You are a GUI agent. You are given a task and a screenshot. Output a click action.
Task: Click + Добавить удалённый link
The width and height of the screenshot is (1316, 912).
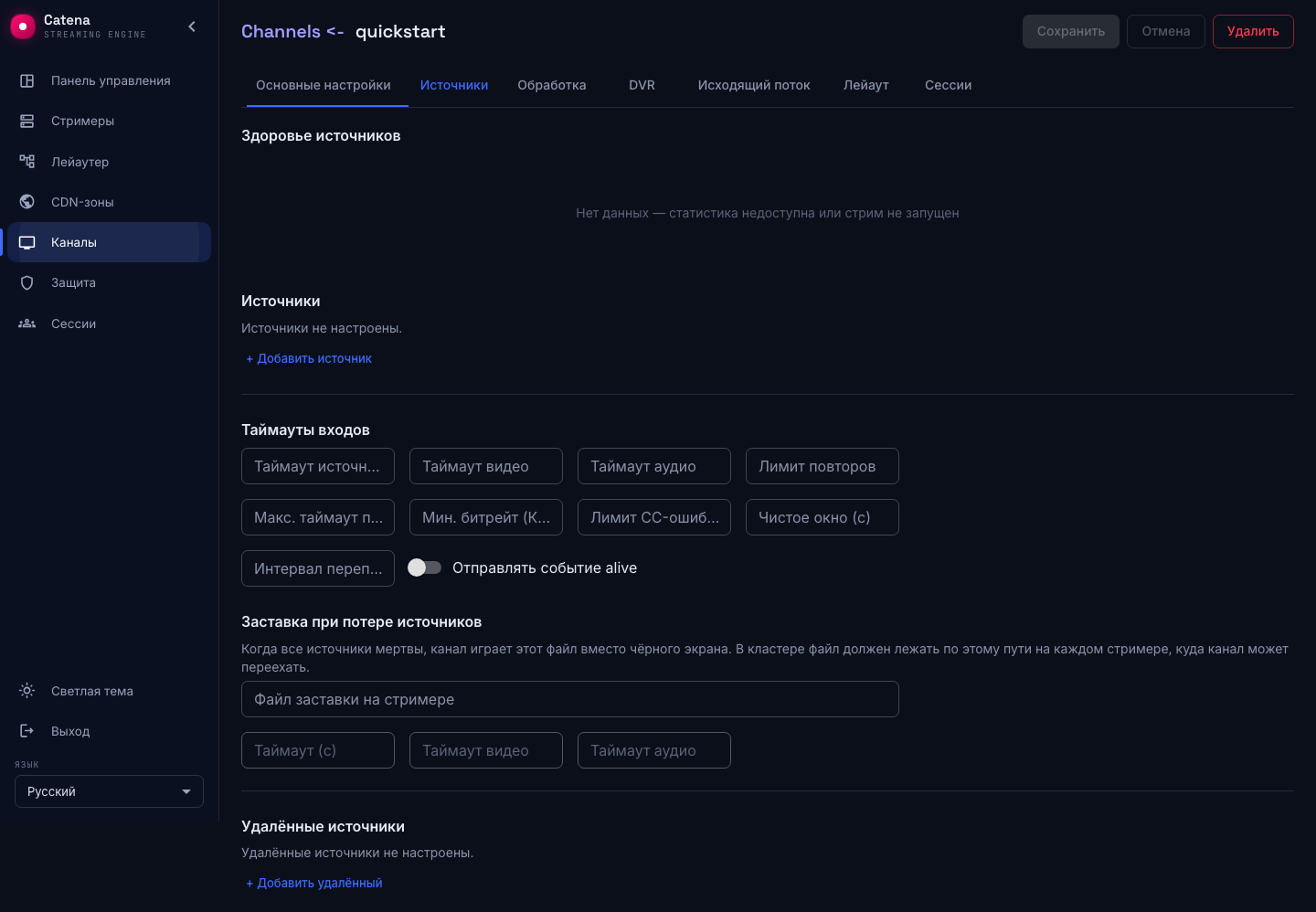pos(314,883)
